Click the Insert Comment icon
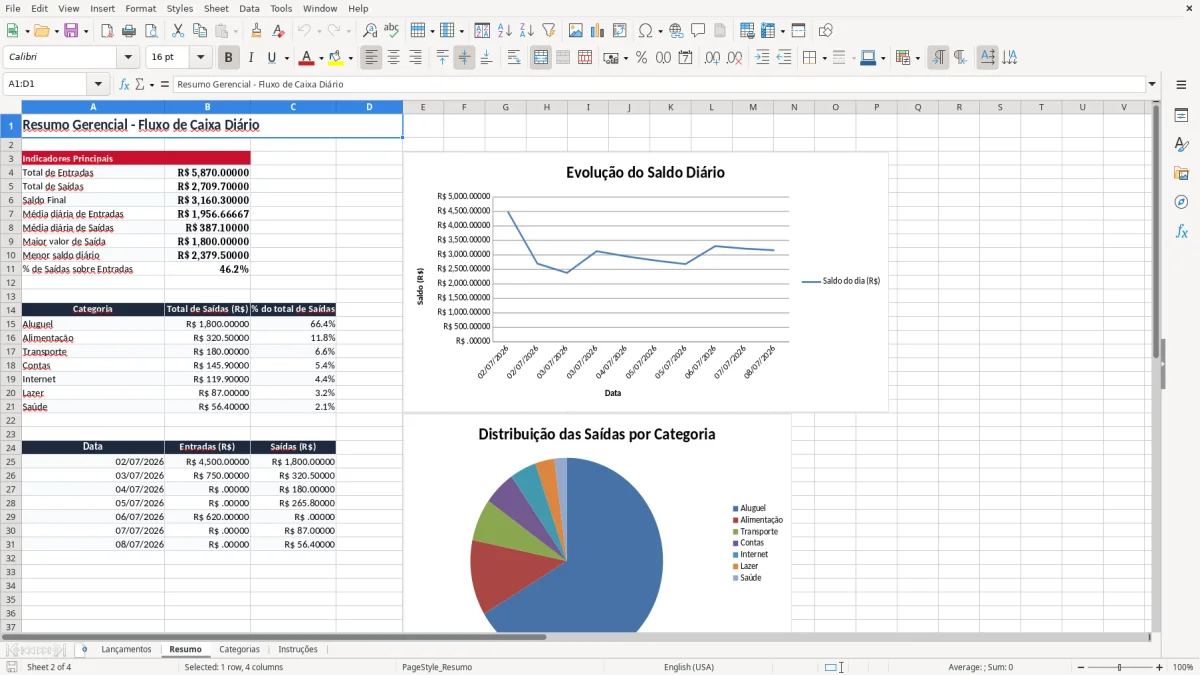This screenshot has height=675, width=1200. (x=699, y=31)
